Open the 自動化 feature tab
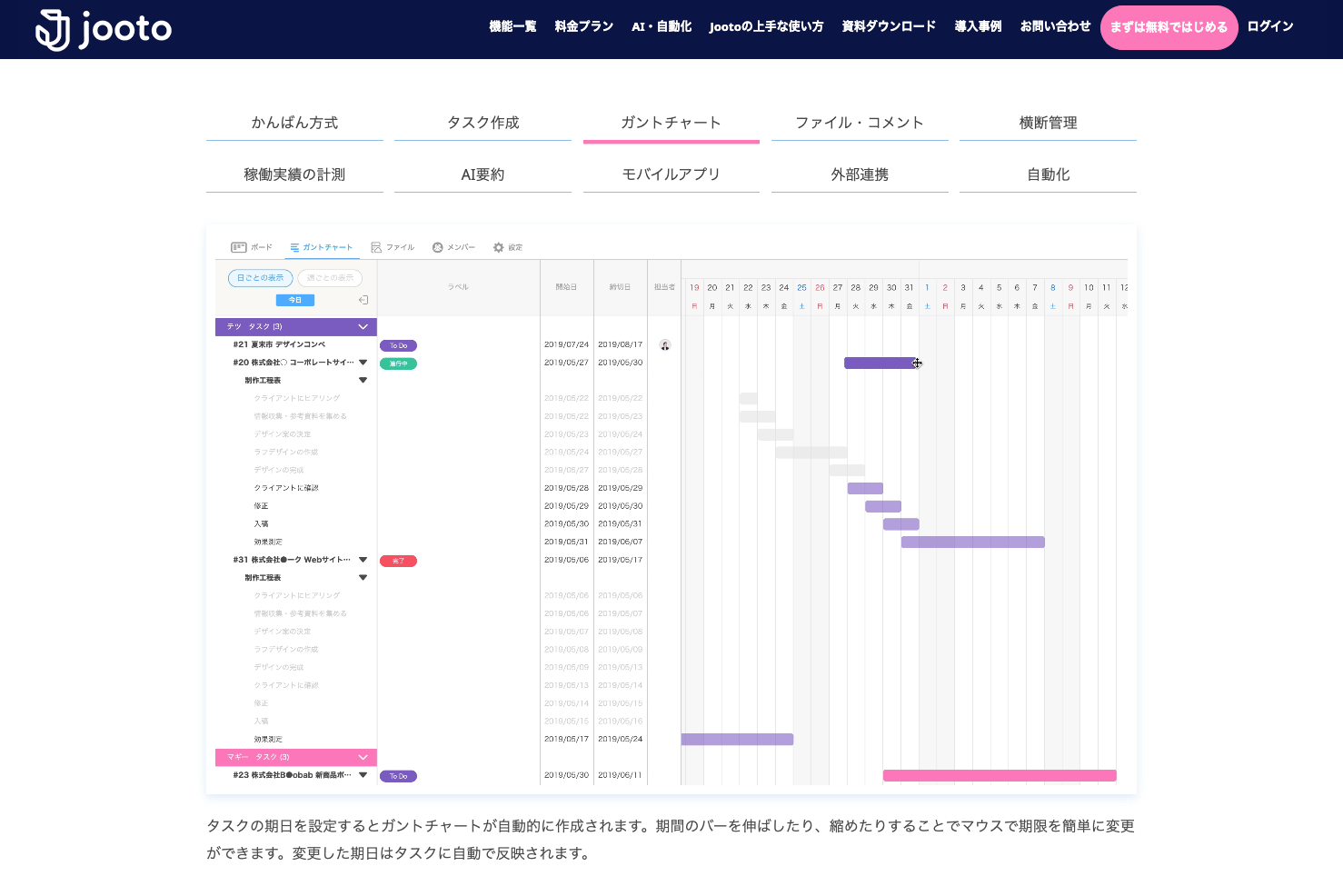Screen dimensions: 1343x896 click(x=1048, y=174)
